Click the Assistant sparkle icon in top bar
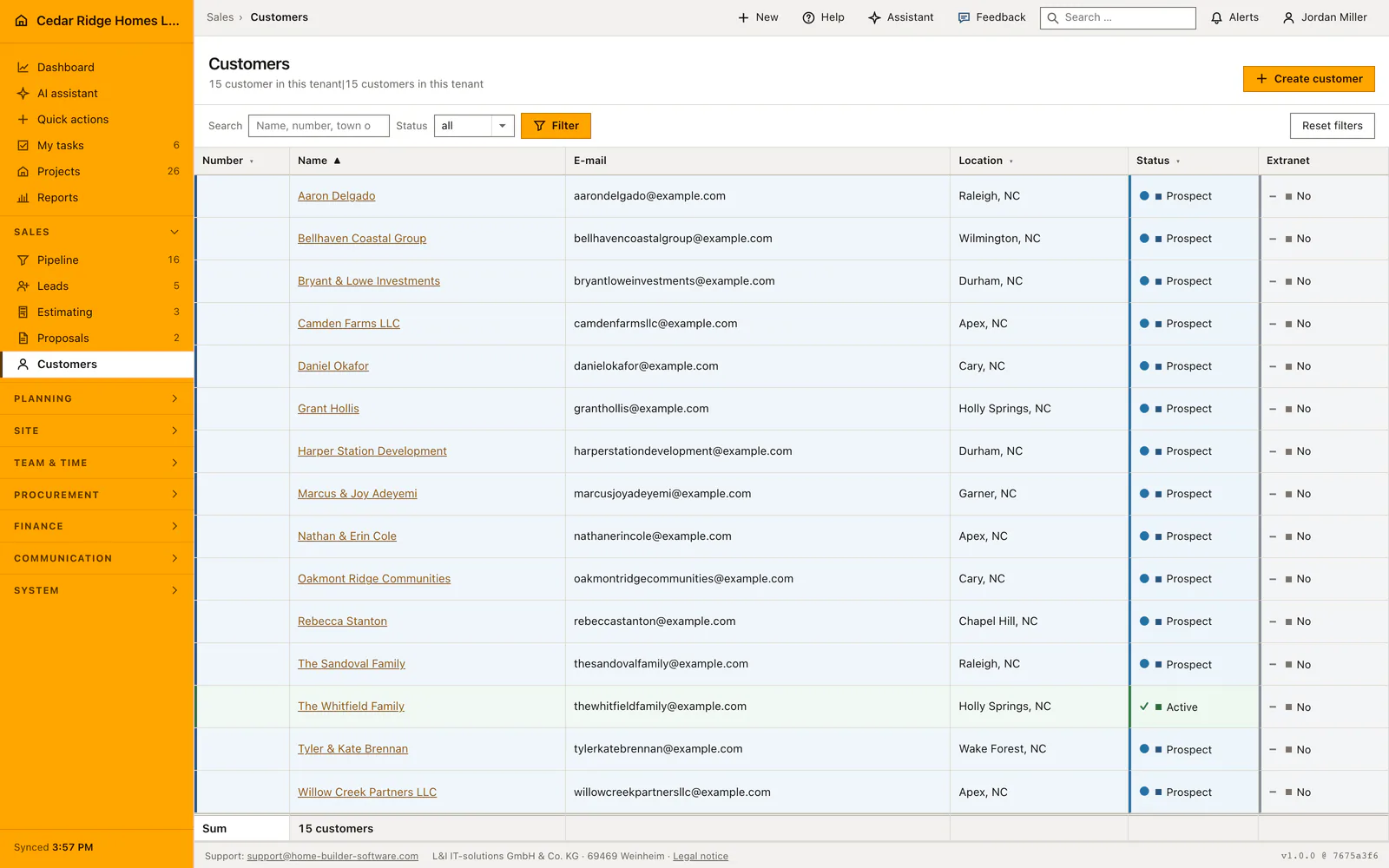 pyautogui.click(x=874, y=17)
